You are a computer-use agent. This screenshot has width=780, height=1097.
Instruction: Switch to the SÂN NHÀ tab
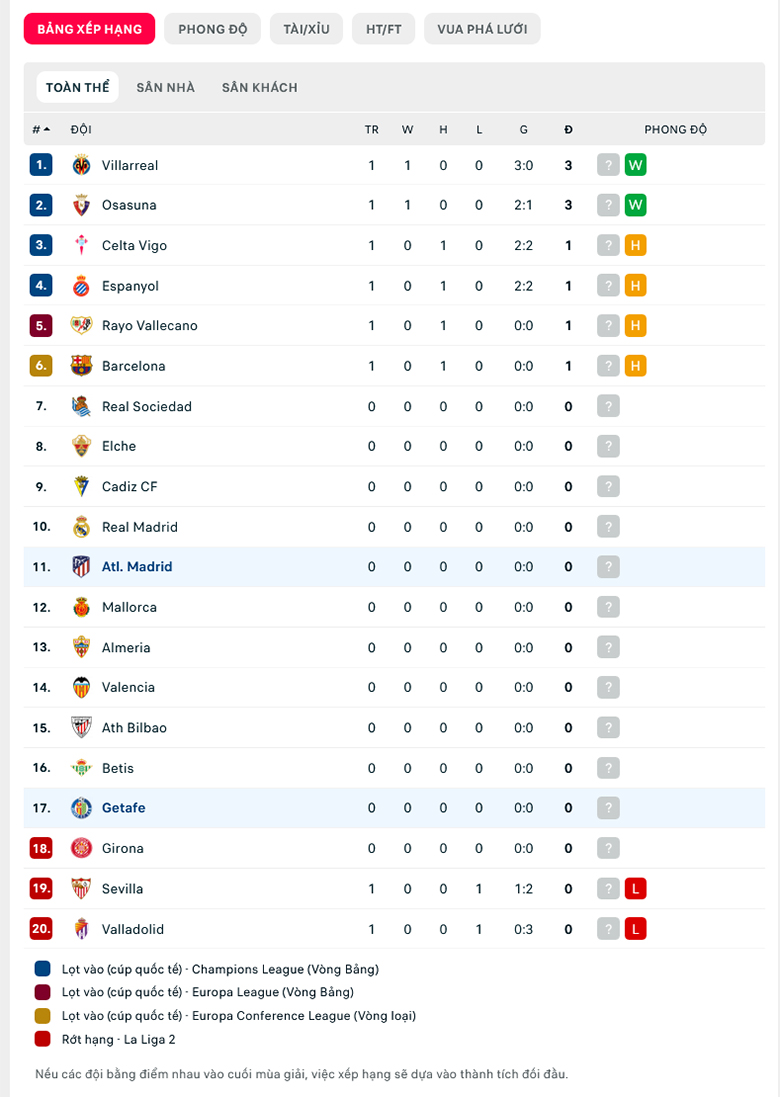[x=166, y=87]
